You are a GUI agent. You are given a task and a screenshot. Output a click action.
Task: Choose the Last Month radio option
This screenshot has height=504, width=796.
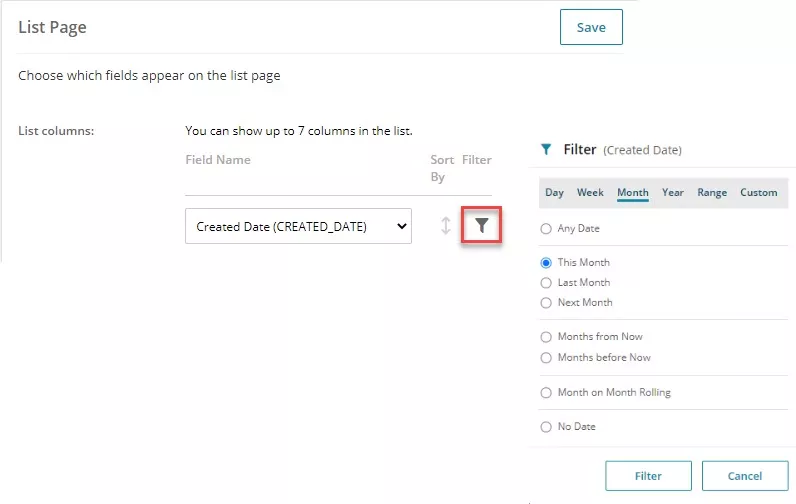pos(546,283)
